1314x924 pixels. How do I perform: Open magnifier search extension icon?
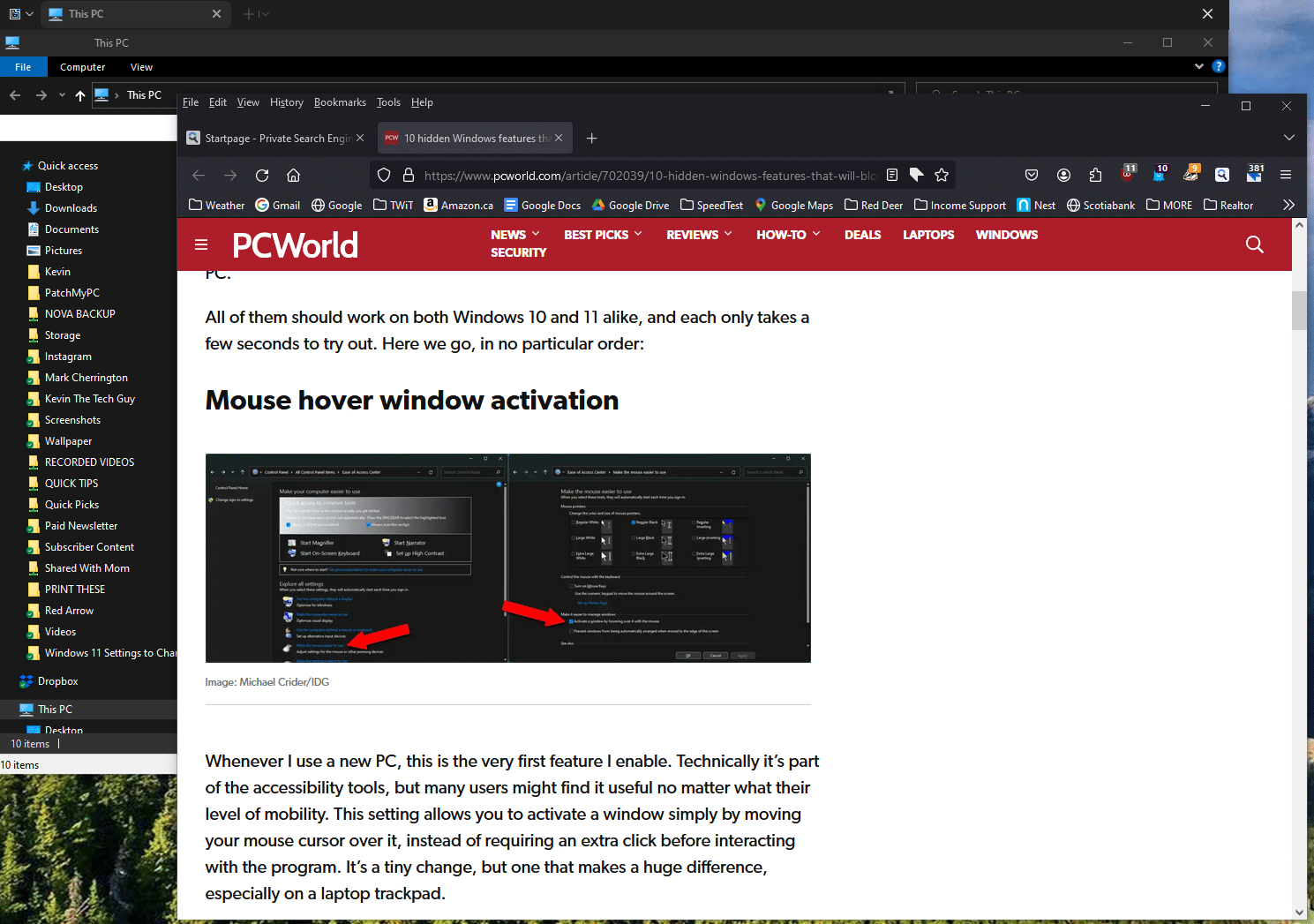pos(1222,175)
